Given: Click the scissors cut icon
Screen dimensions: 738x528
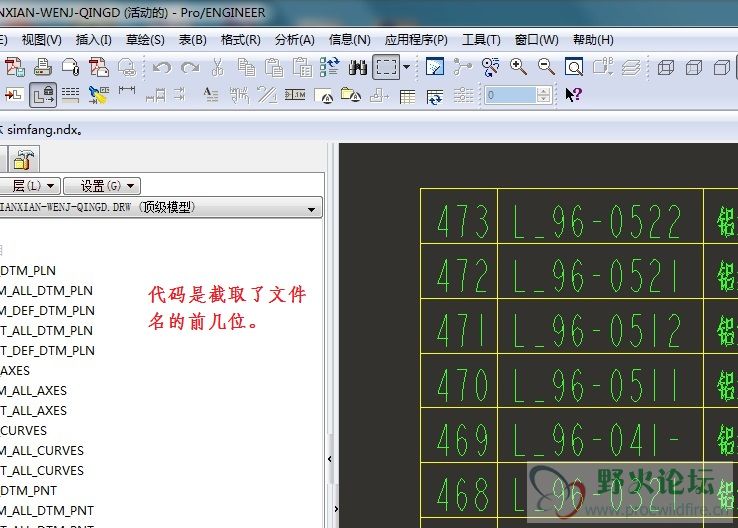Looking at the screenshot, I should coord(217,67).
